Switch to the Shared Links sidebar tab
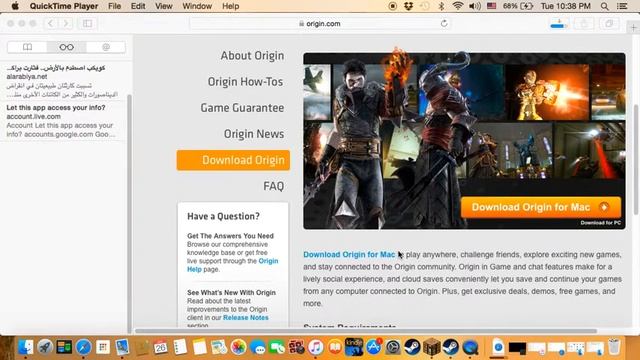640x360 pixels. (106, 47)
